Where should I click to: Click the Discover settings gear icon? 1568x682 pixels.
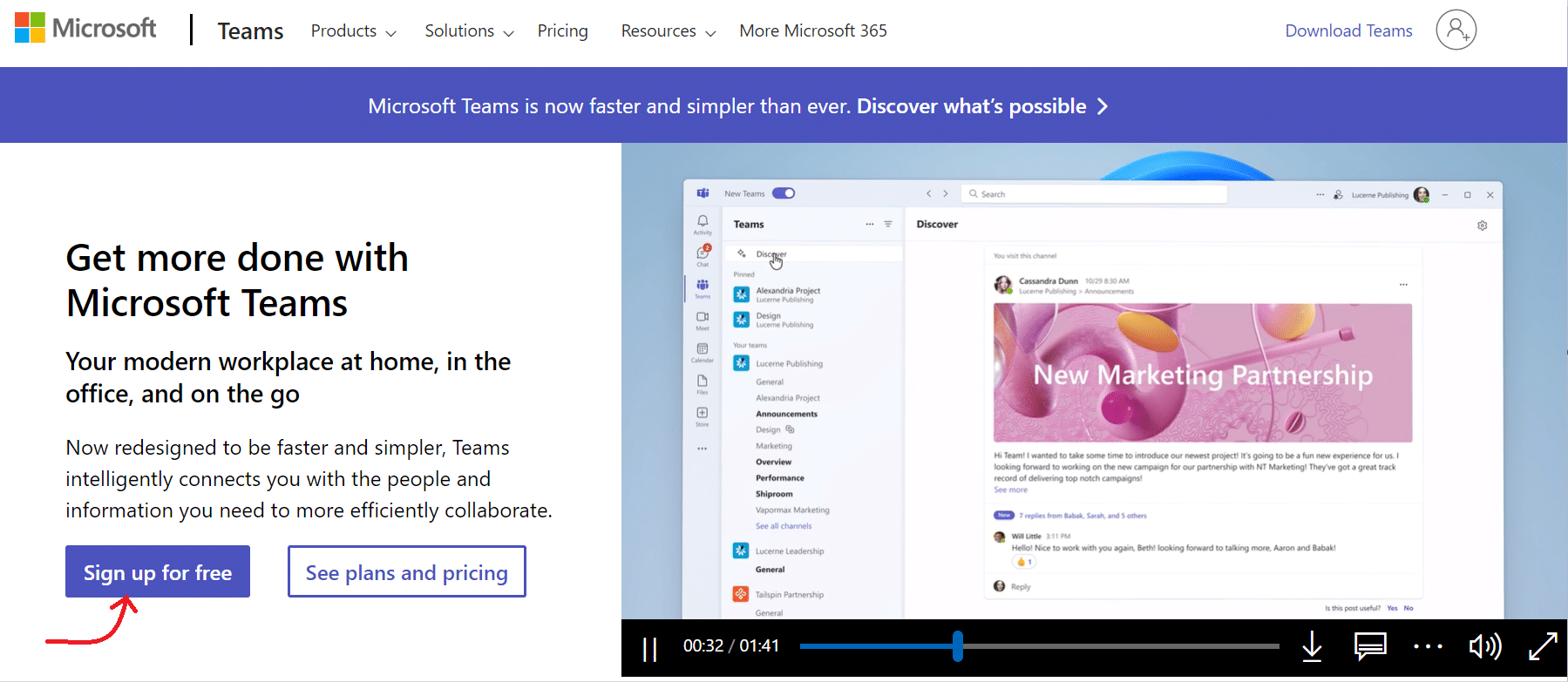tap(1483, 226)
